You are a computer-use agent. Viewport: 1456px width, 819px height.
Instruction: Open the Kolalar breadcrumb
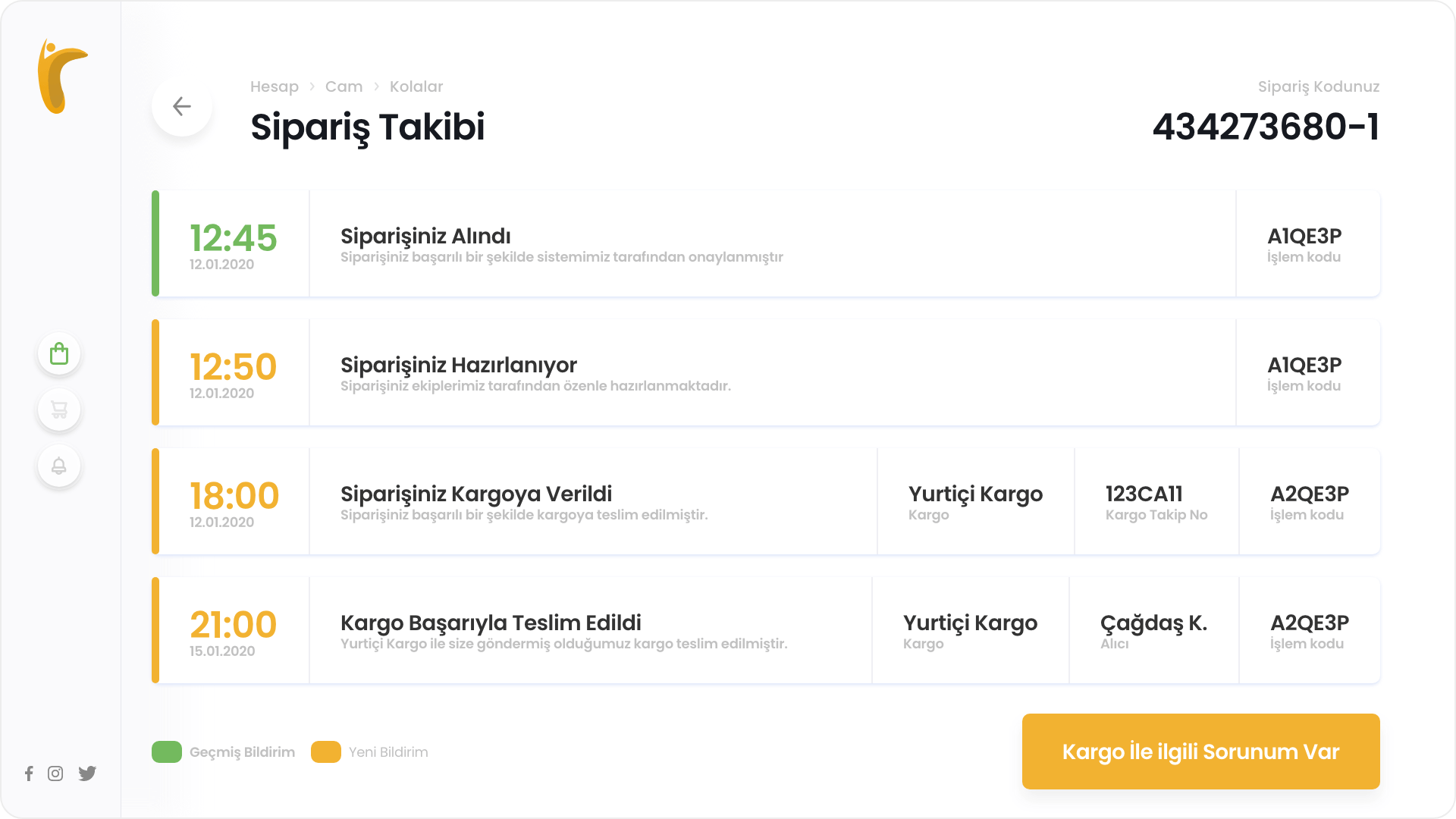tap(416, 86)
